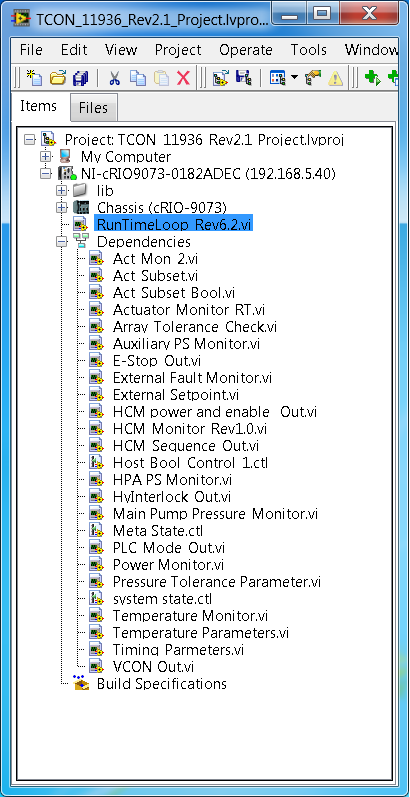Click the icon beside system state.ctl
Image resolution: width=410 pixels, height=797 pixels.
click(x=96, y=599)
